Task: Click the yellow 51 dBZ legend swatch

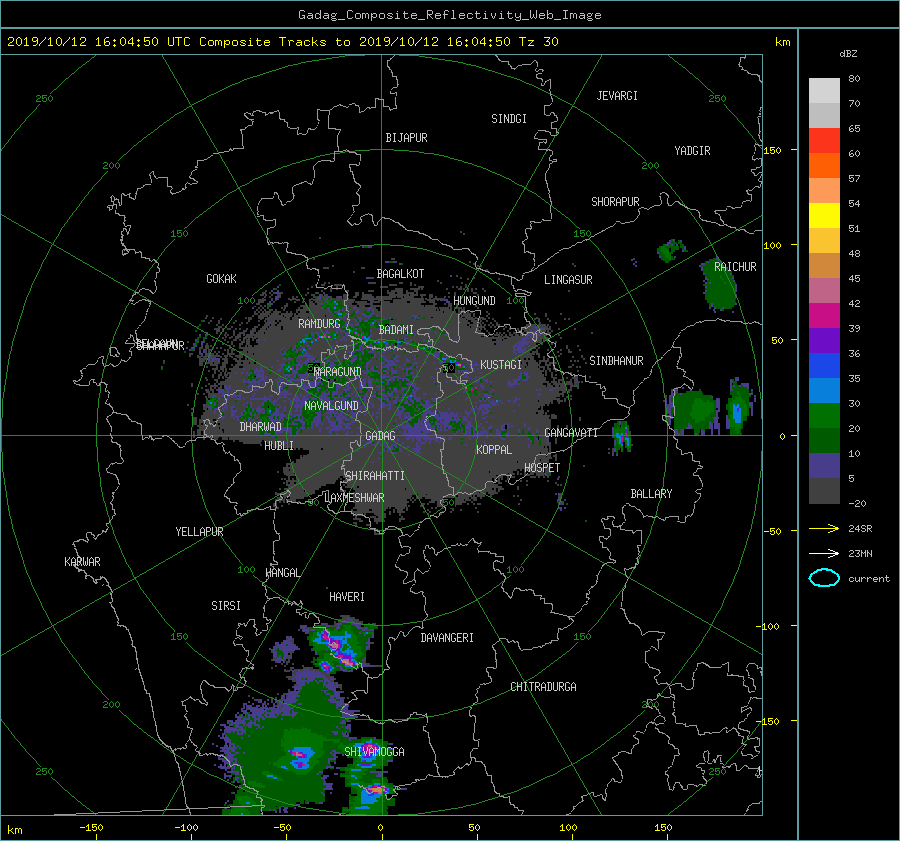Action: [824, 216]
